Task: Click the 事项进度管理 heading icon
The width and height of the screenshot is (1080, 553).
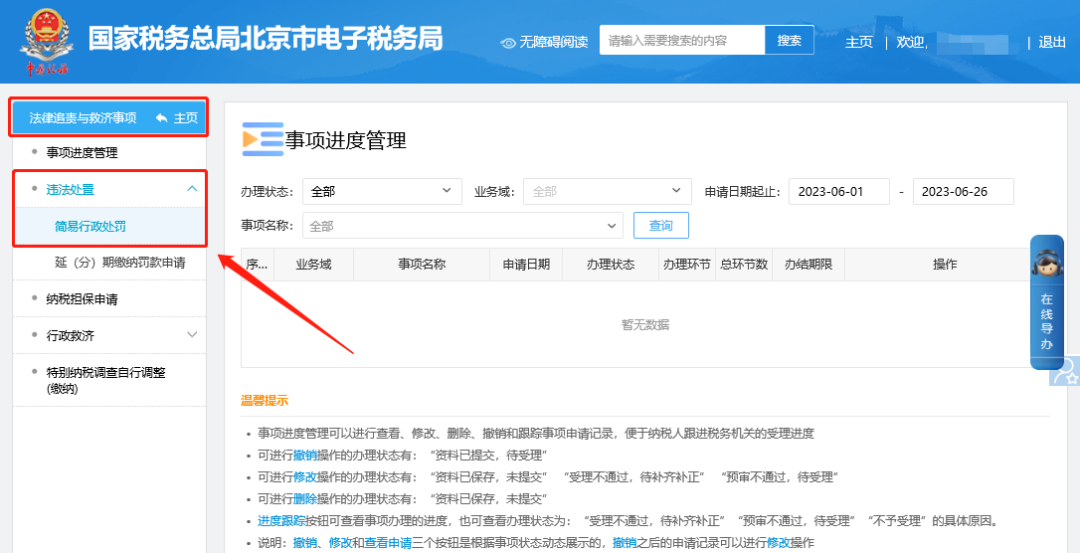Action: click(262, 139)
